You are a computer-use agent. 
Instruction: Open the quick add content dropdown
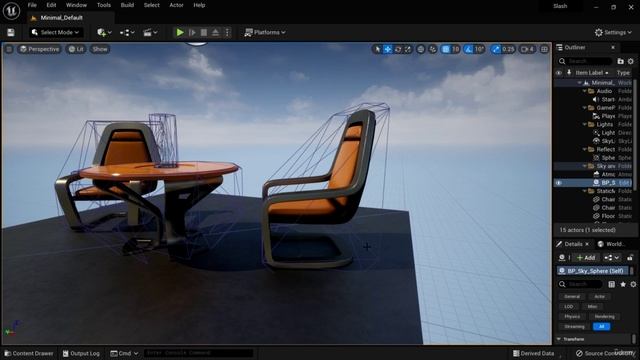pyautogui.click(x=104, y=32)
